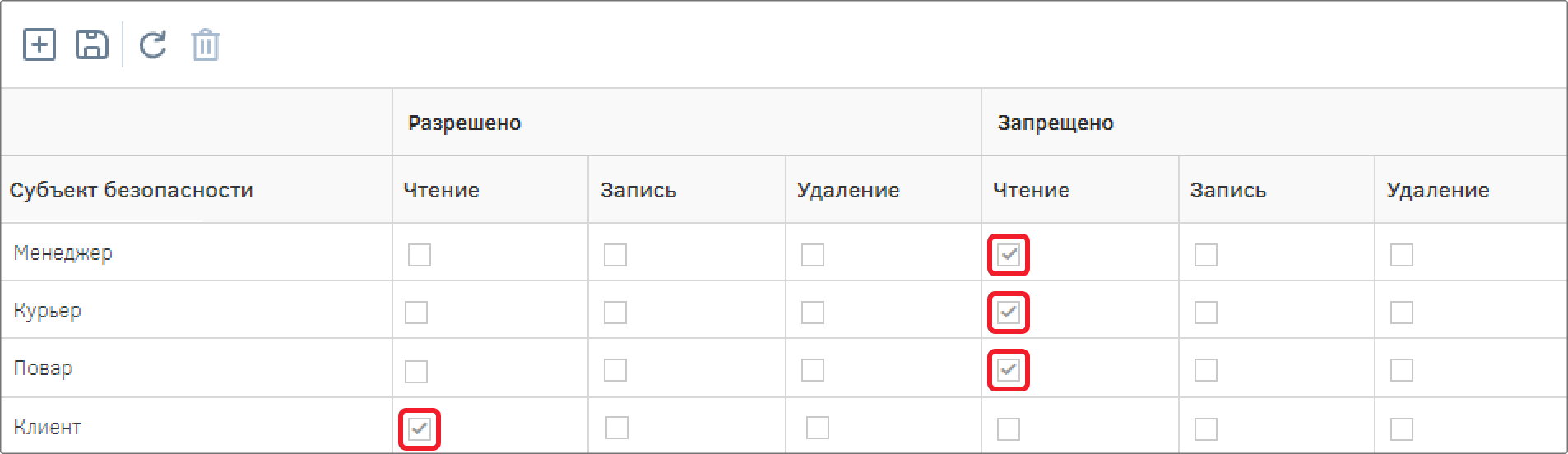1568x454 pixels.
Task: Enable allowed Удаление for Курьер
Action: [x=813, y=313]
